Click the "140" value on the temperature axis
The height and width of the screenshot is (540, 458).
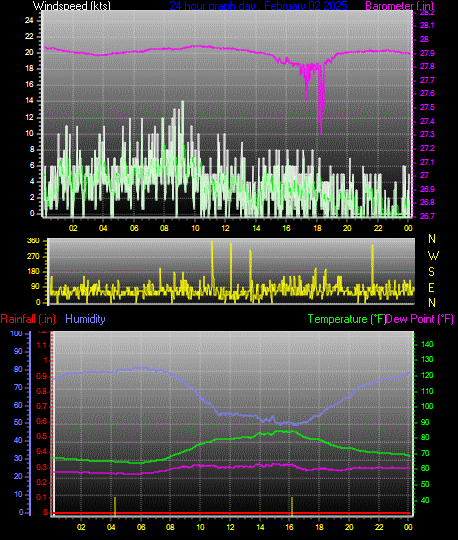pos(427,344)
